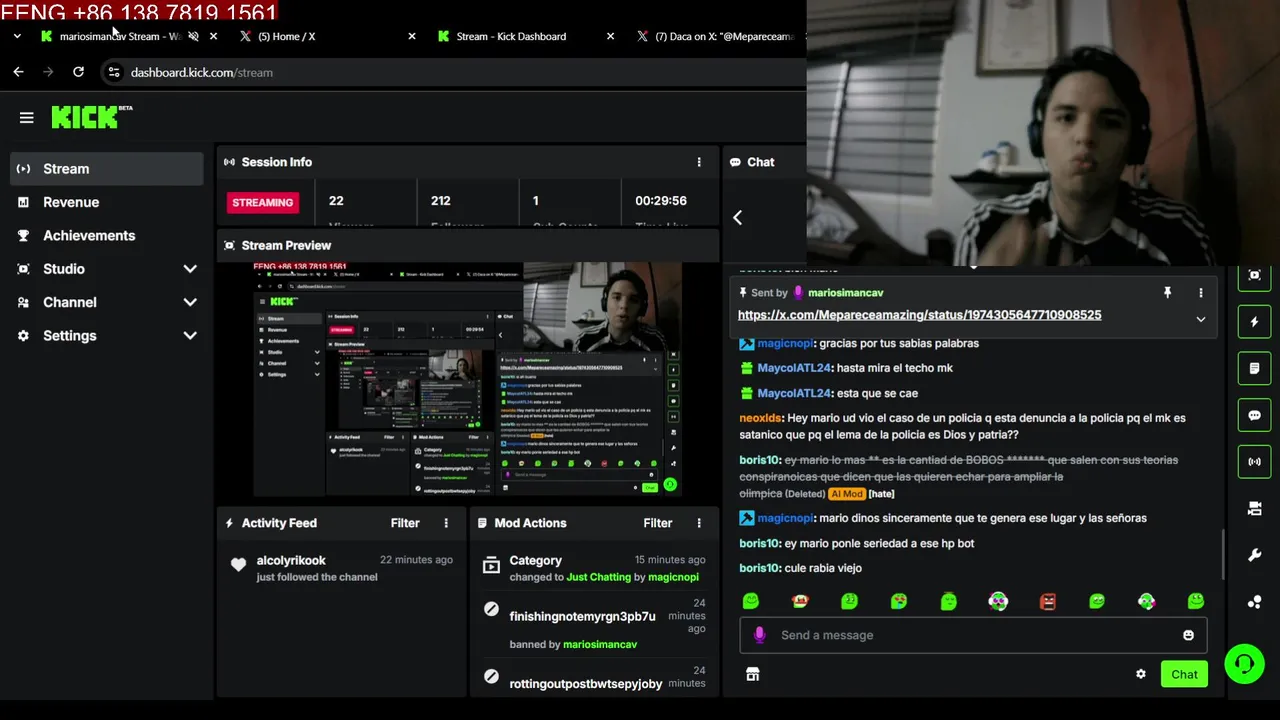Viewport: 1280px width, 720px height.
Task: Send message with the Chat button
Action: [x=1184, y=674]
